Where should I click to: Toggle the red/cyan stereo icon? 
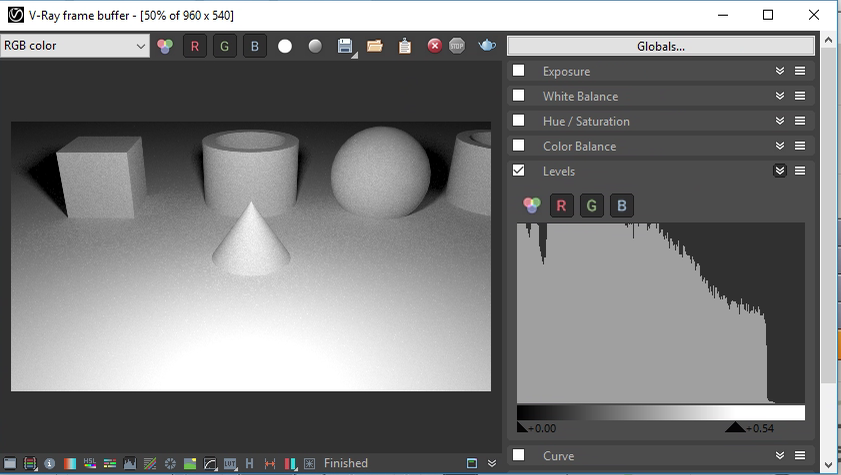tap(290, 463)
